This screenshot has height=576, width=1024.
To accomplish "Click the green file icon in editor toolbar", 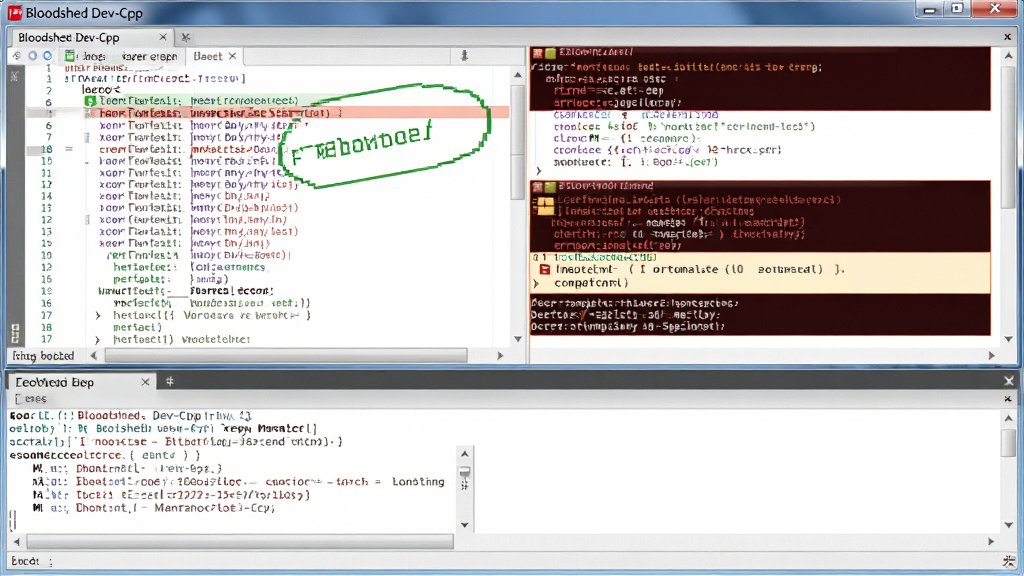I will (70, 56).
